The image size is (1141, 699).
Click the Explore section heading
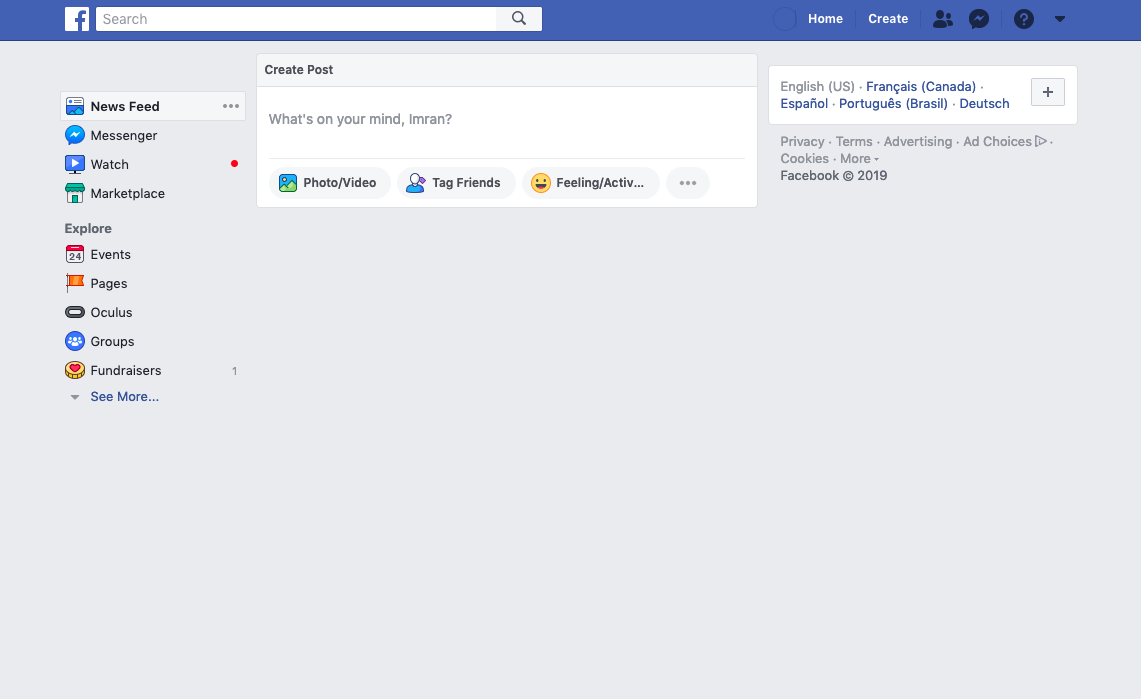point(88,228)
